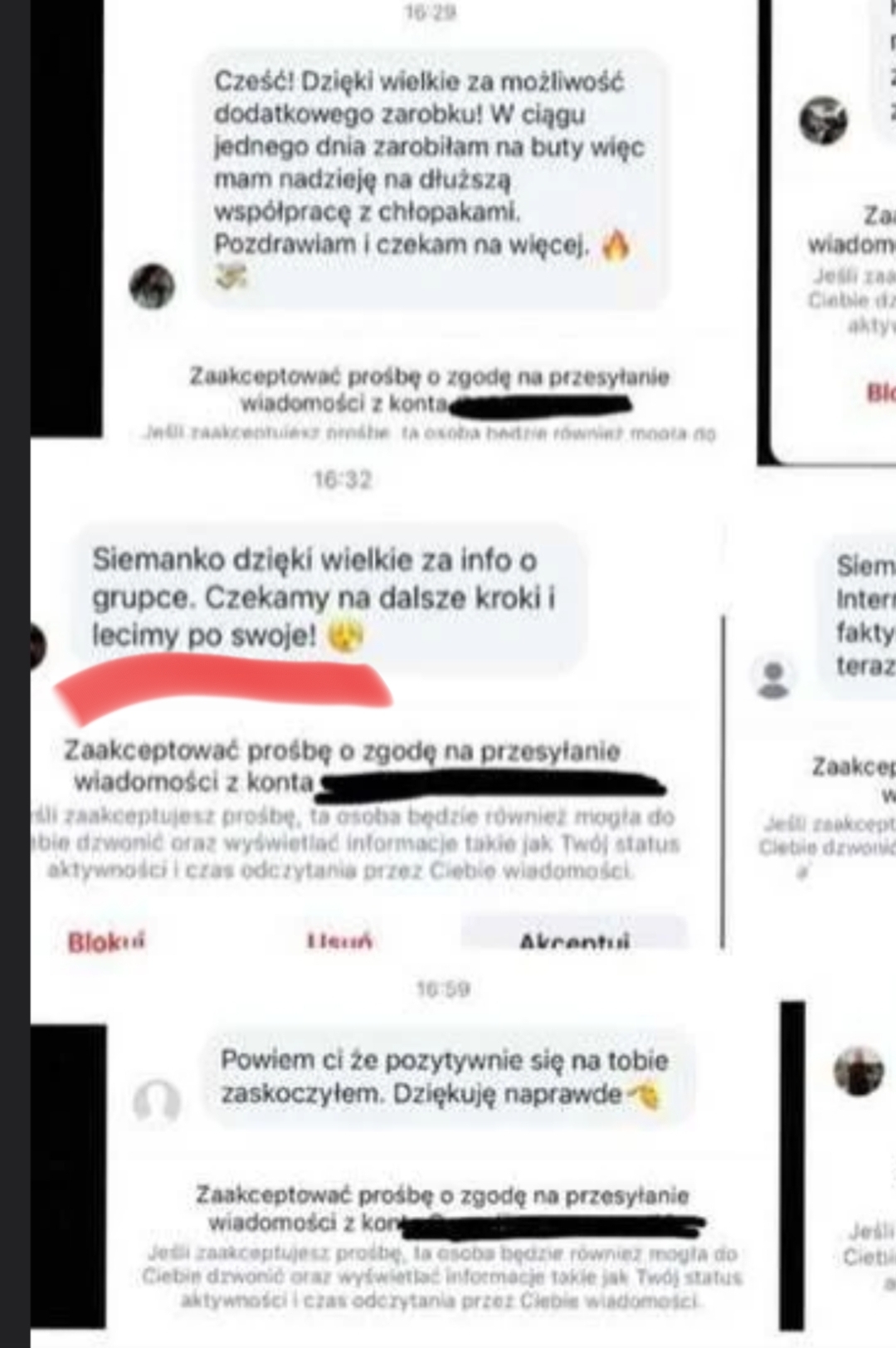Screen dimensions: 896x1348
Task: Click the red highlight stroke under the message
Action: (x=224, y=687)
